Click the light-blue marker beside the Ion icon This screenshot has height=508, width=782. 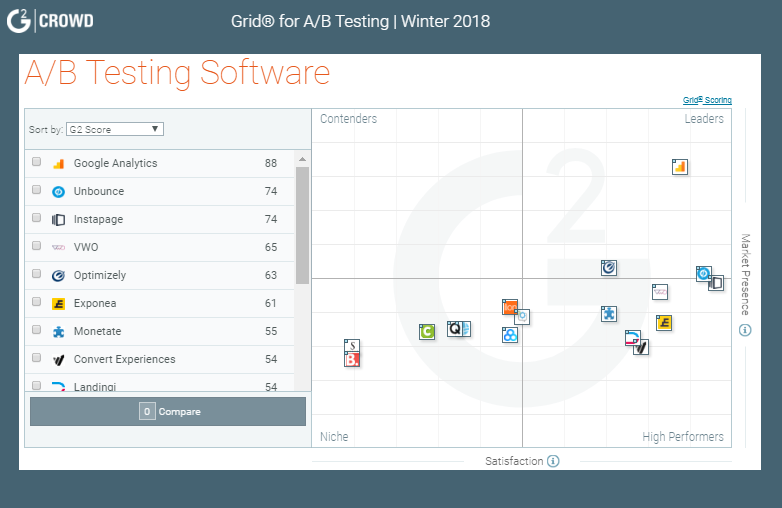(522, 316)
